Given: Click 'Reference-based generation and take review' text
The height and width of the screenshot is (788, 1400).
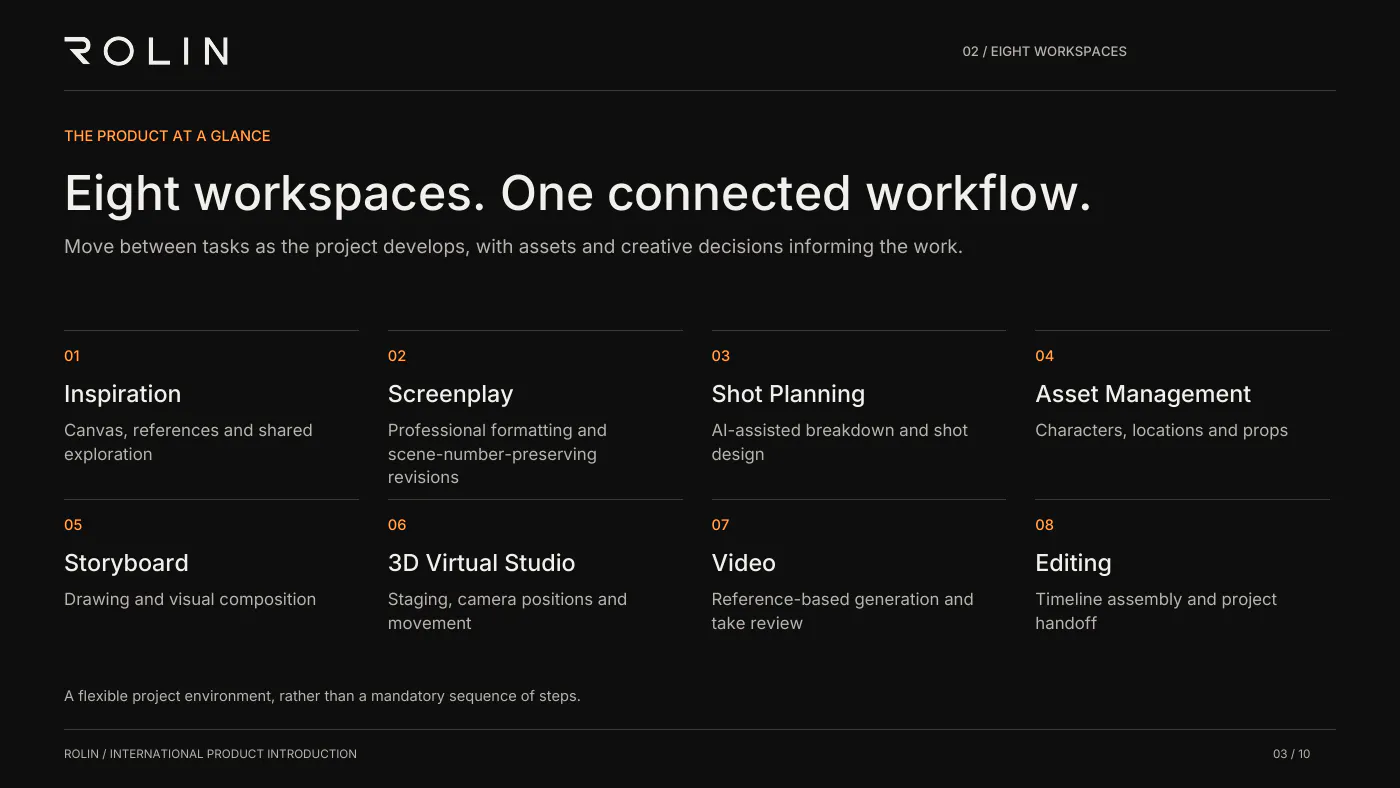Looking at the screenshot, I should tap(842, 611).
